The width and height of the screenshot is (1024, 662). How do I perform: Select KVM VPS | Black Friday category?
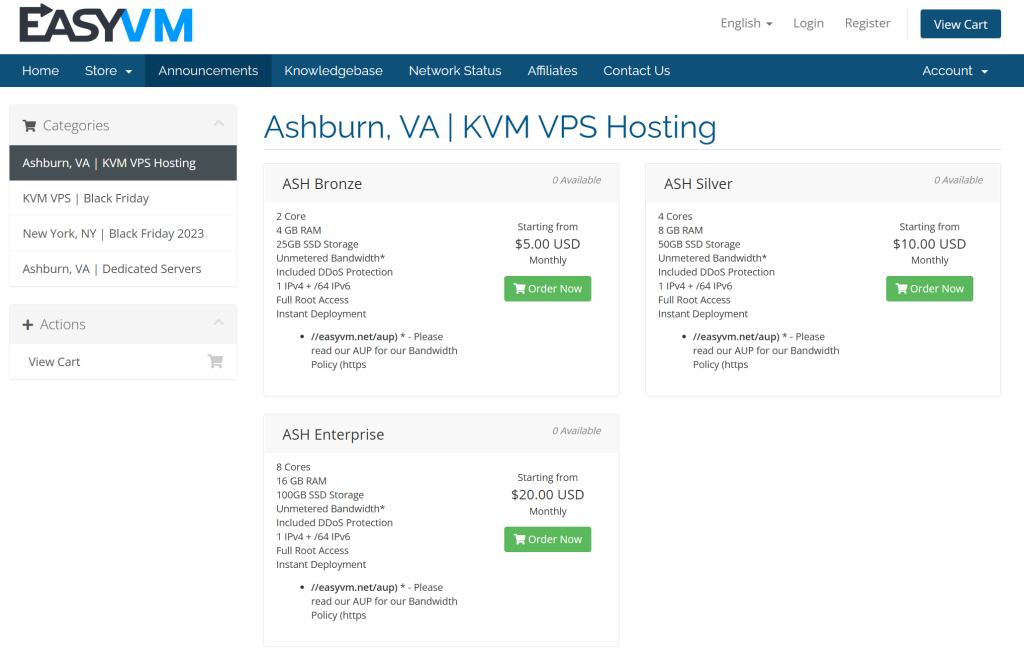[86, 198]
